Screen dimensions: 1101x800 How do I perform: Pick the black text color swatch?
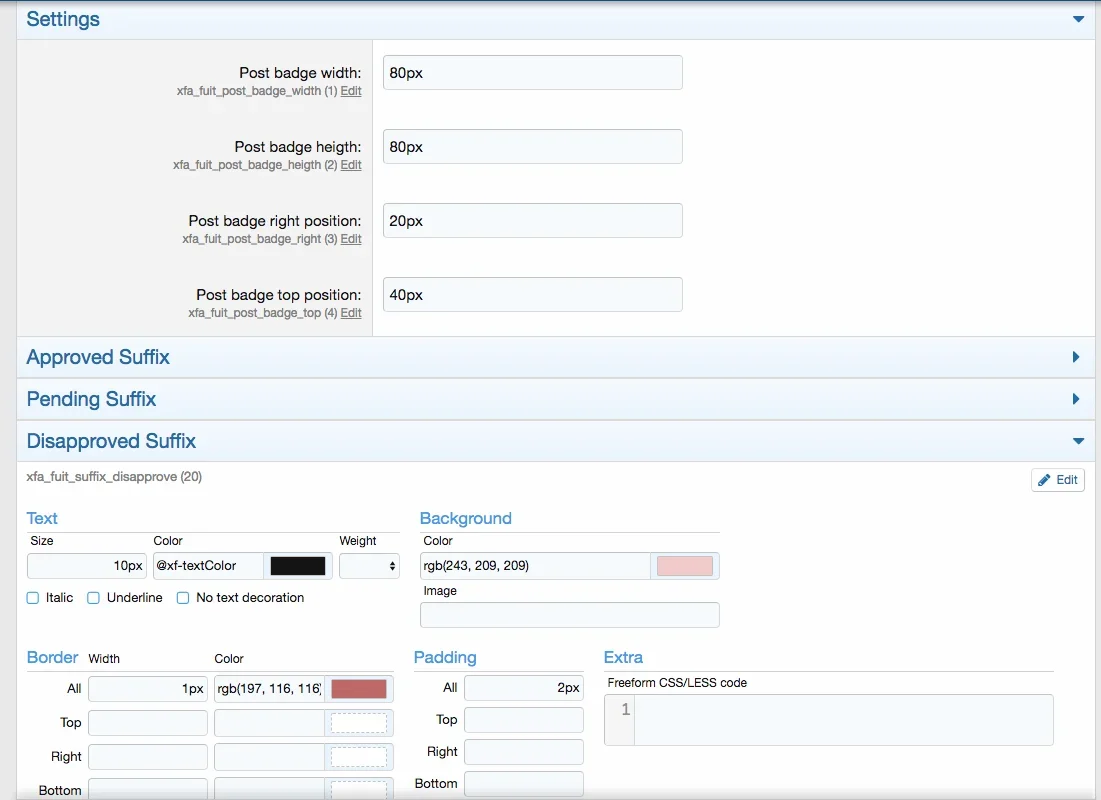click(298, 566)
